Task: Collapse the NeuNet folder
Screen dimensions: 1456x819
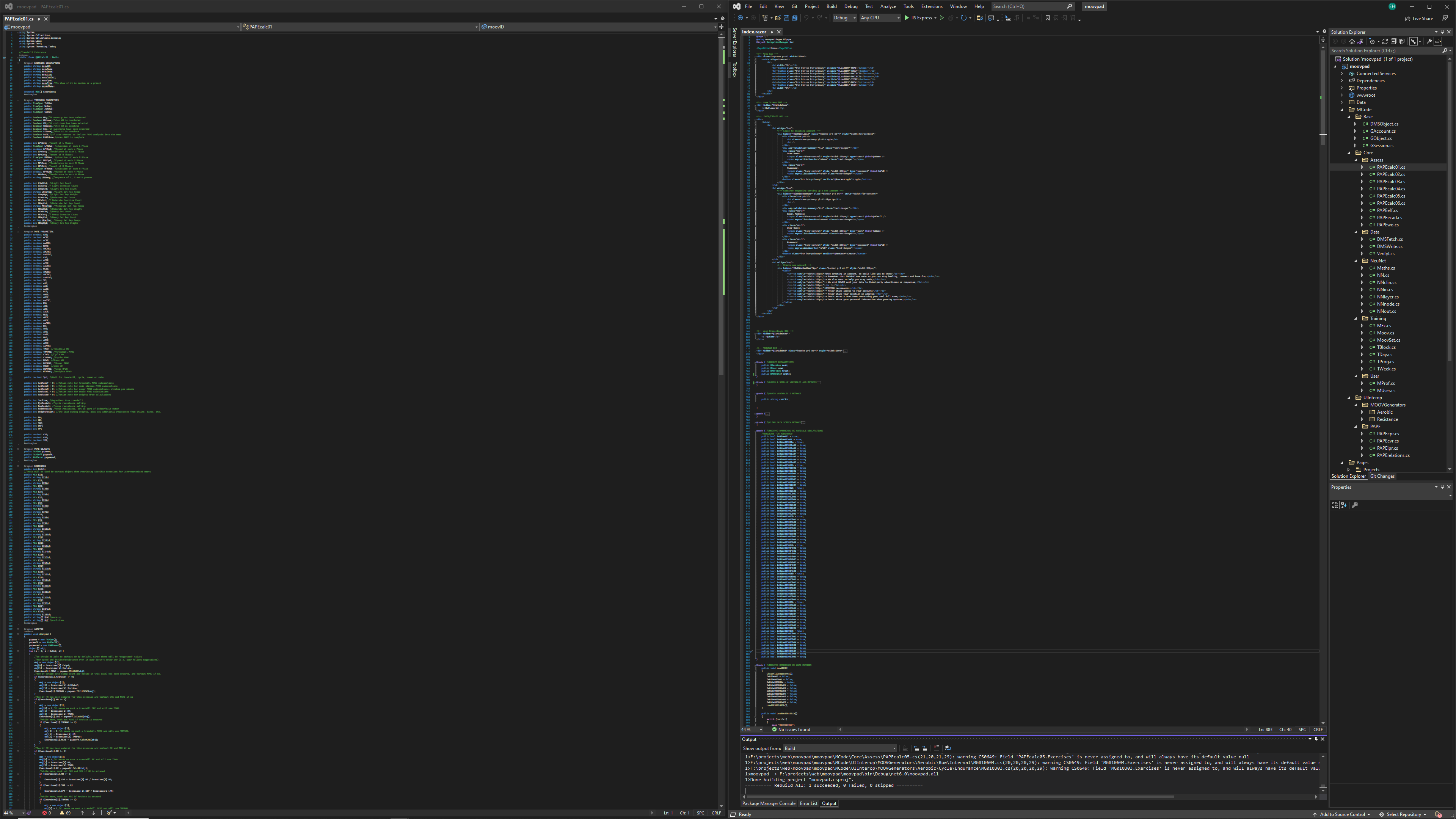Action: point(1356,261)
